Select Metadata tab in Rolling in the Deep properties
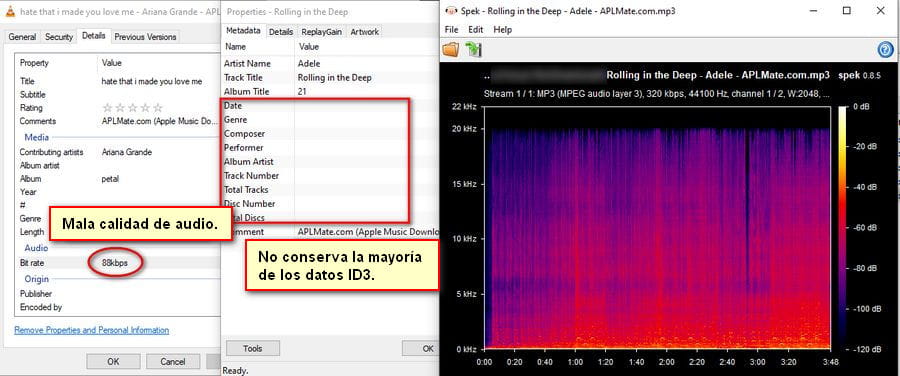Image resolution: width=900 pixels, height=376 pixels. (x=243, y=31)
